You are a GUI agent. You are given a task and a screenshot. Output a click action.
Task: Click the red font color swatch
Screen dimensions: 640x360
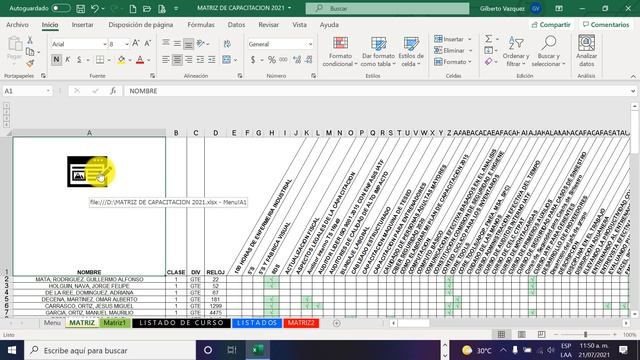coord(140,60)
